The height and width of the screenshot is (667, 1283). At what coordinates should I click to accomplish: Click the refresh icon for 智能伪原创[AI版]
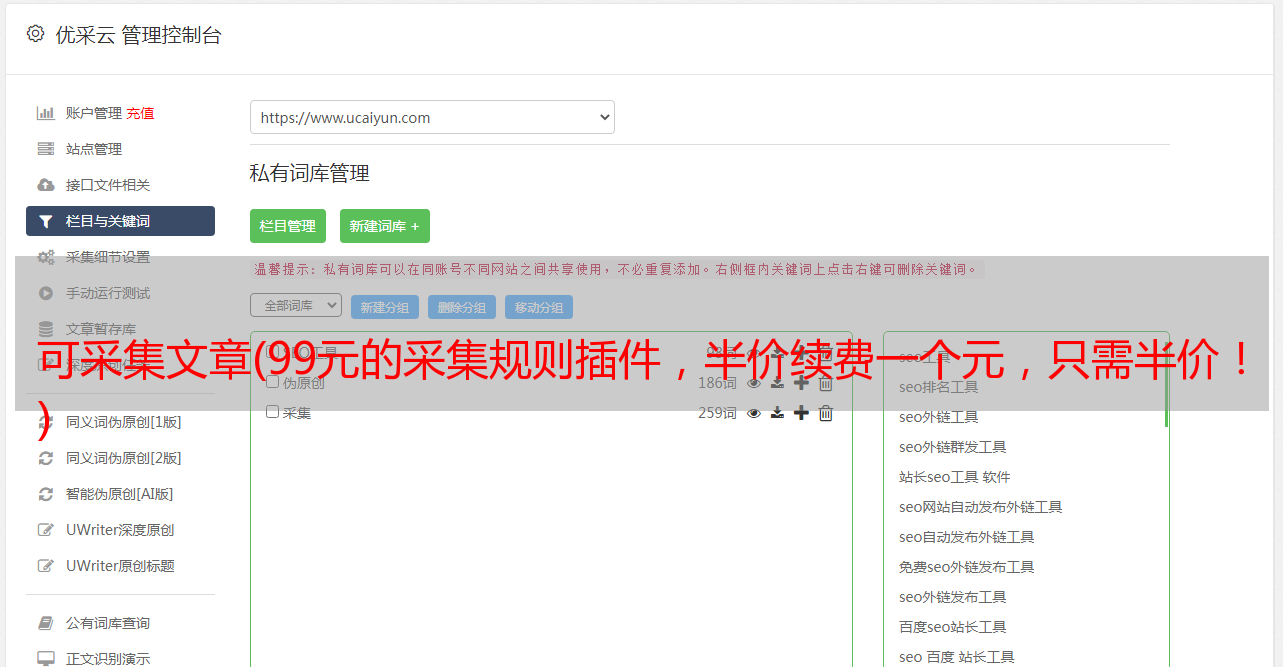45,494
